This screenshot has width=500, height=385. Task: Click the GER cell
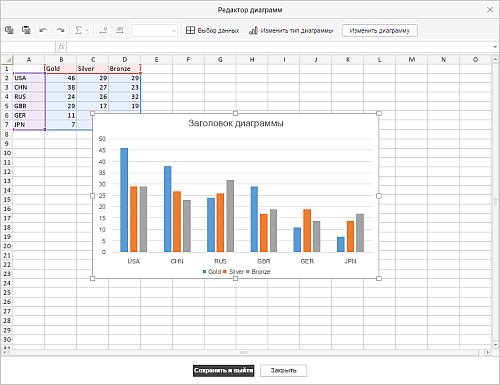click(29, 115)
